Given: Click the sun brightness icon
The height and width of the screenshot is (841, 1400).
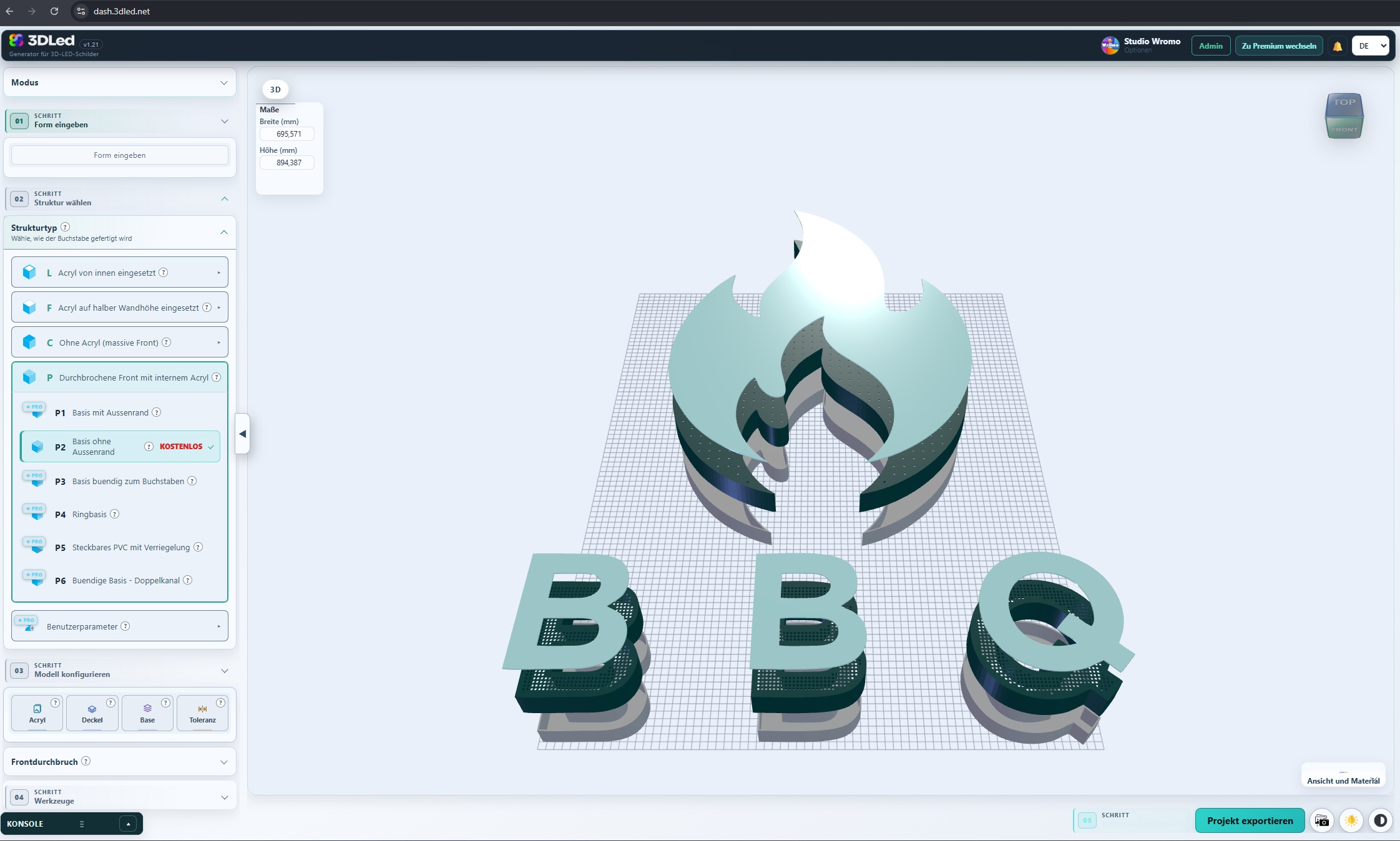Looking at the screenshot, I should point(1351,820).
